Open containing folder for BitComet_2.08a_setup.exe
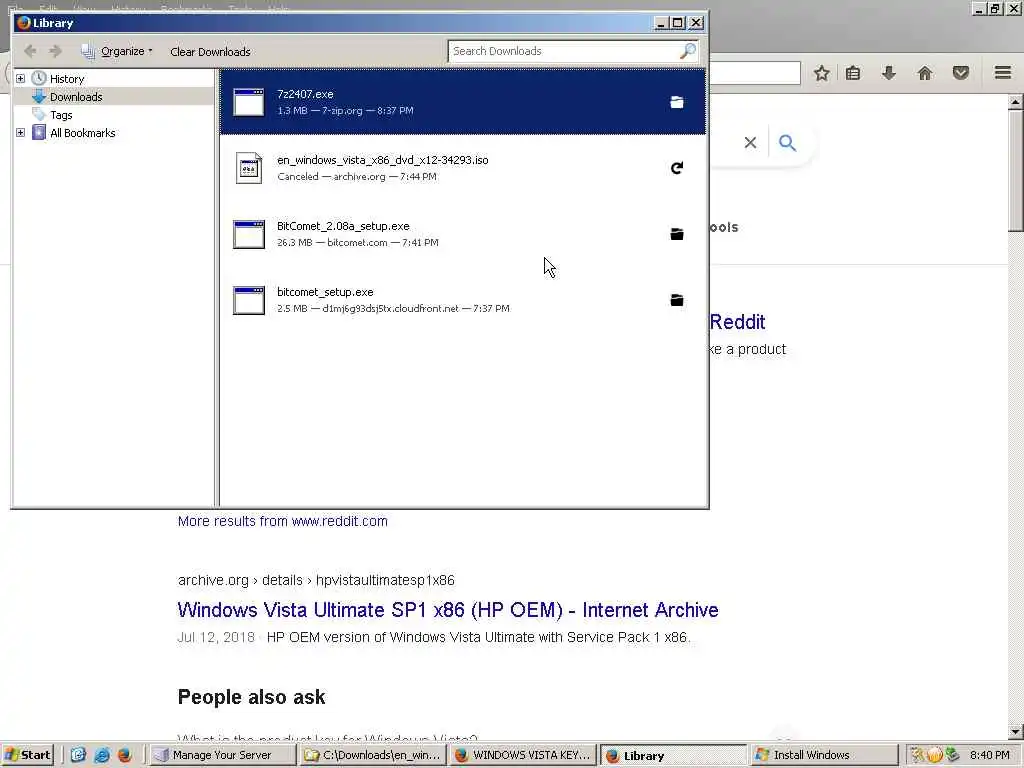Viewport: 1024px width, 768px height. [x=677, y=234]
